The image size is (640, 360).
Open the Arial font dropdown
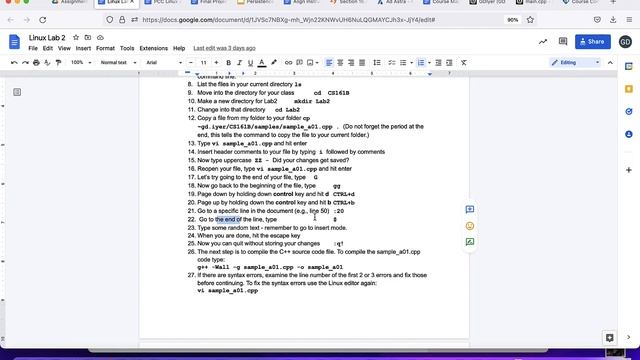tap(164, 62)
